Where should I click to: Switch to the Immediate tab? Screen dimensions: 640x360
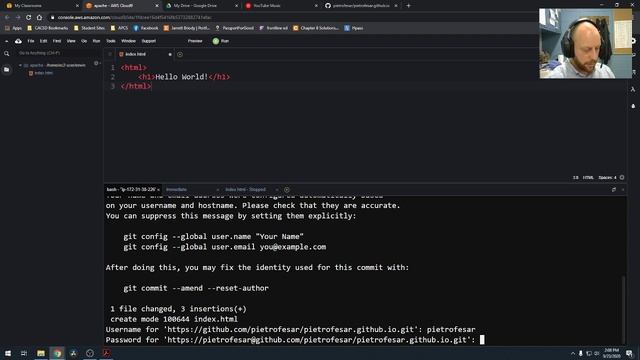click(176, 190)
